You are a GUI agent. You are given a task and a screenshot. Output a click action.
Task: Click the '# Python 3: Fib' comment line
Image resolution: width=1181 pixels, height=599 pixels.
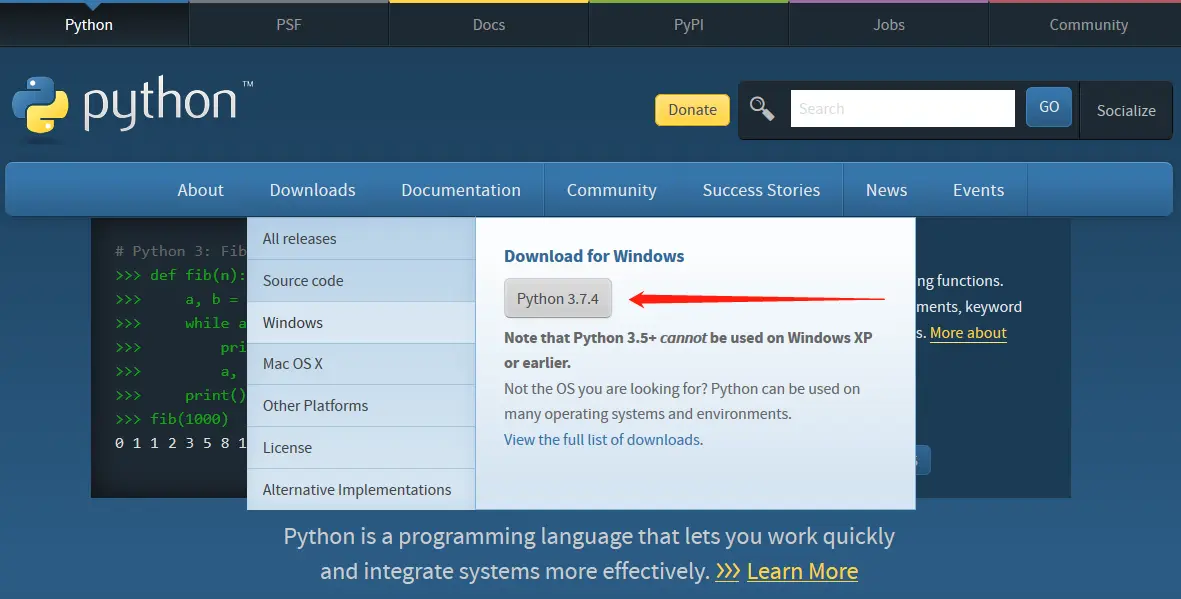point(181,251)
